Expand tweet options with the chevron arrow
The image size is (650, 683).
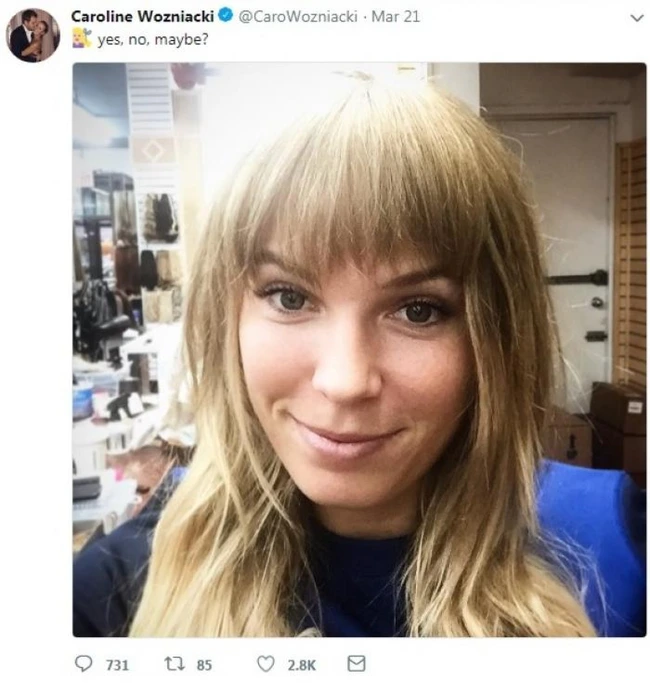click(x=637, y=18)
